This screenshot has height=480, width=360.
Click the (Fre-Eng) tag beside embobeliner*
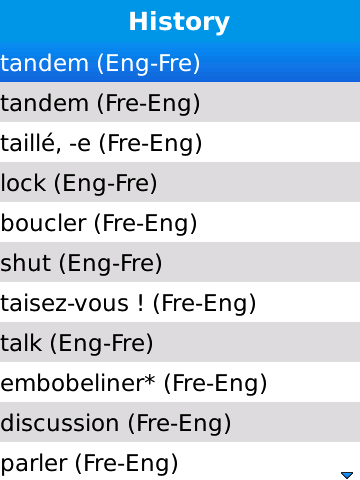coord(215,384)
